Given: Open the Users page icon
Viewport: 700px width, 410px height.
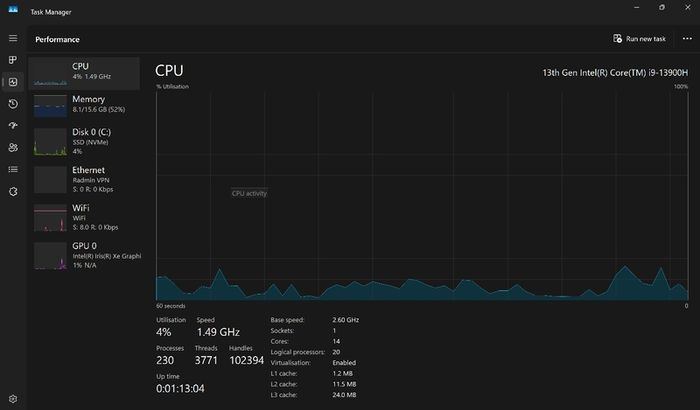Looking at the screenshot, I should pyautogui.click(x=13, y=147).
